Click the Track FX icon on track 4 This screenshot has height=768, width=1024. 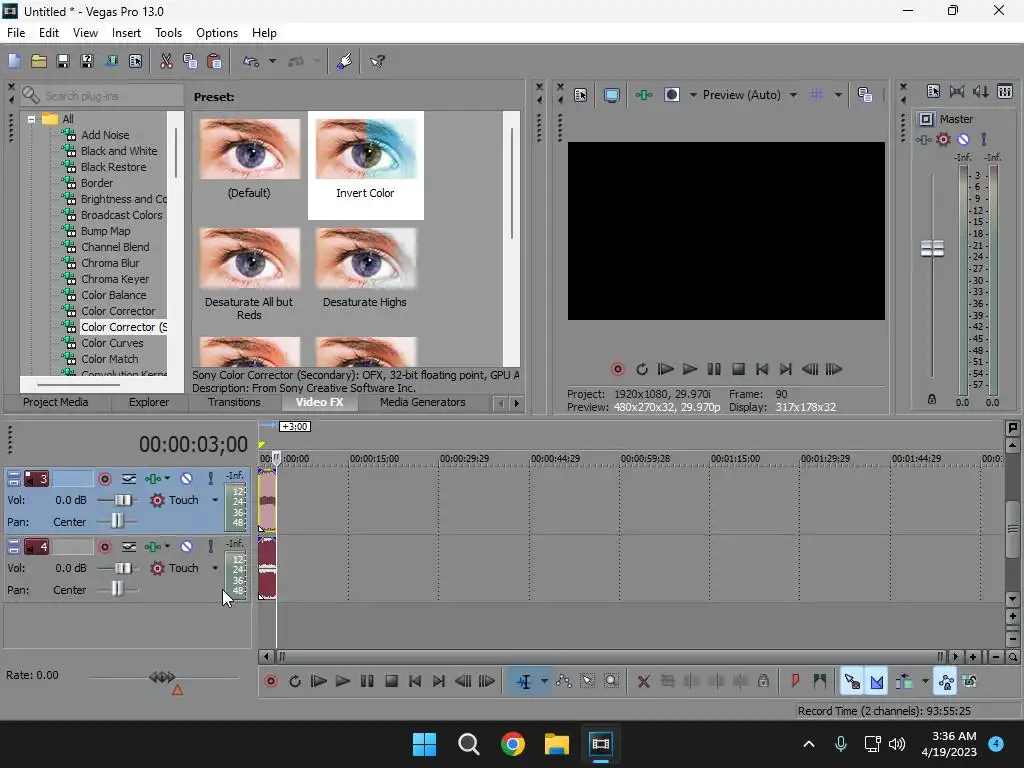[x=153, y=547]
